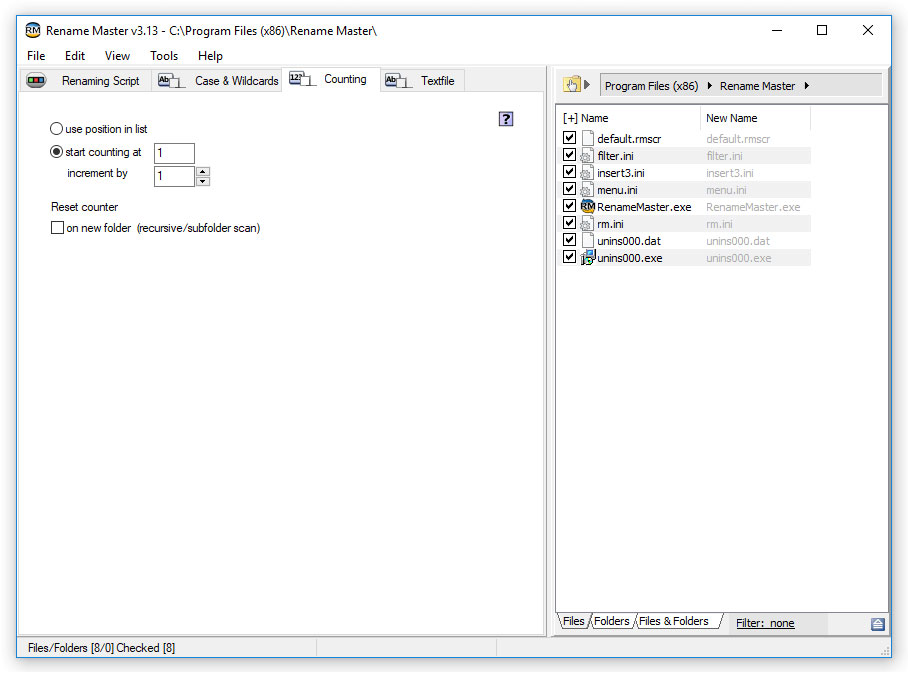
Task: Click the Renaming Script traffic-light icon
Action: [x=36, y=81]
